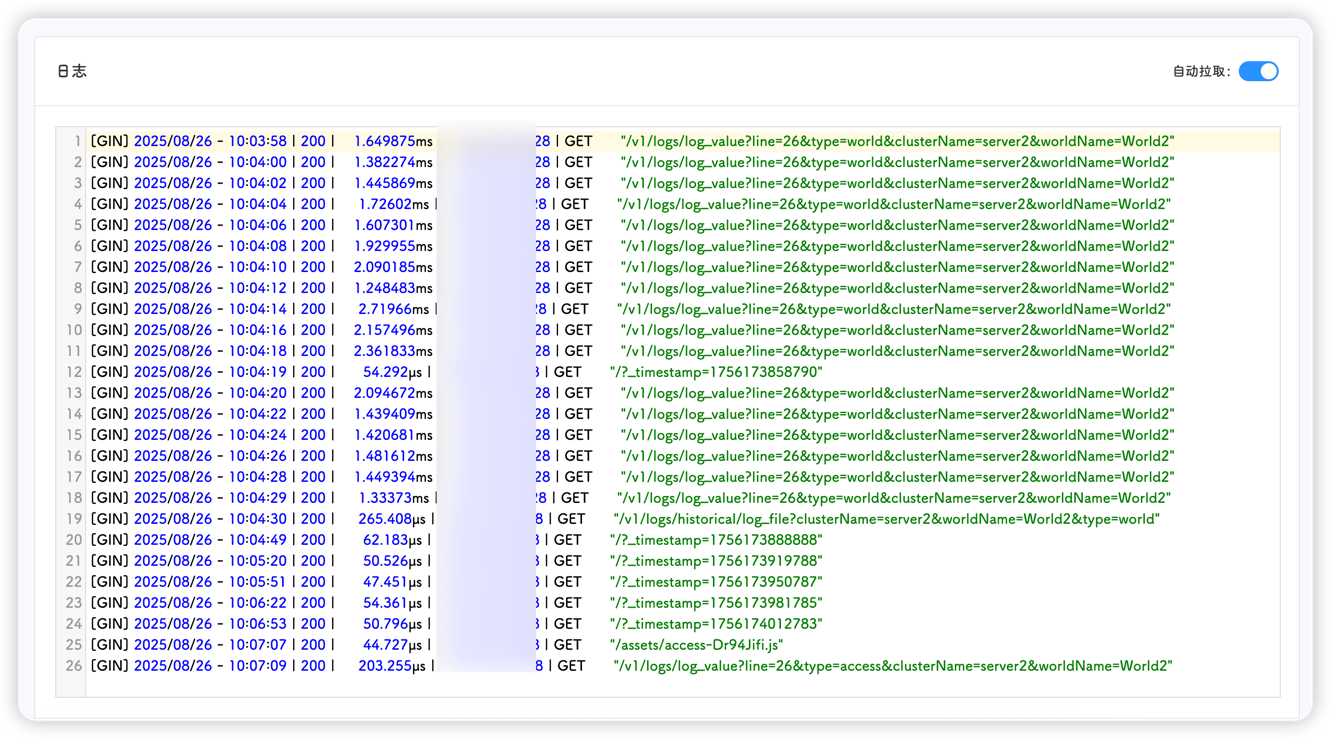This screenshot has height=739, width=1331.
Task: Click the 2.71966ms latency value
Action: pos(391,309)
